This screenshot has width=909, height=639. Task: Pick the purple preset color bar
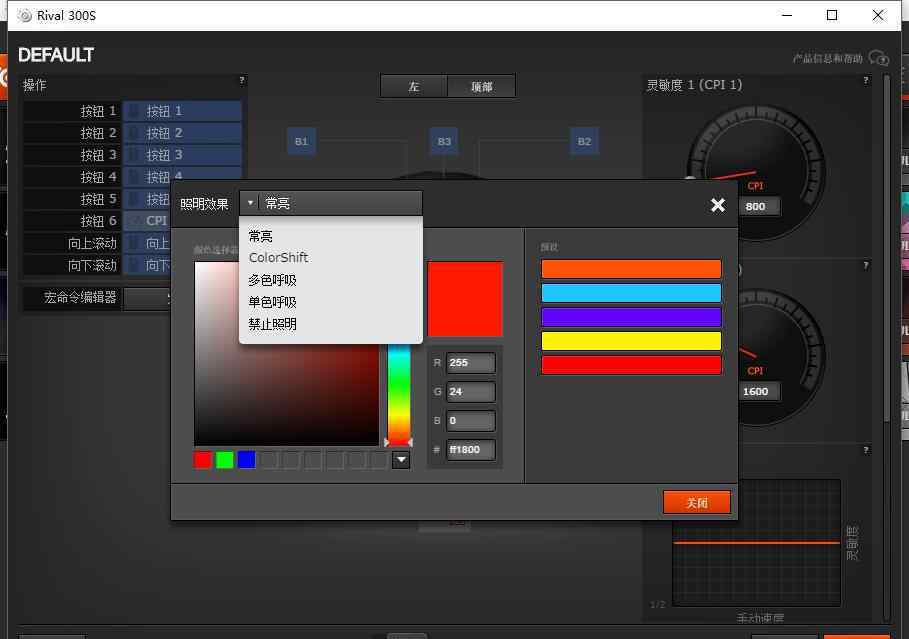coord(631,317)
